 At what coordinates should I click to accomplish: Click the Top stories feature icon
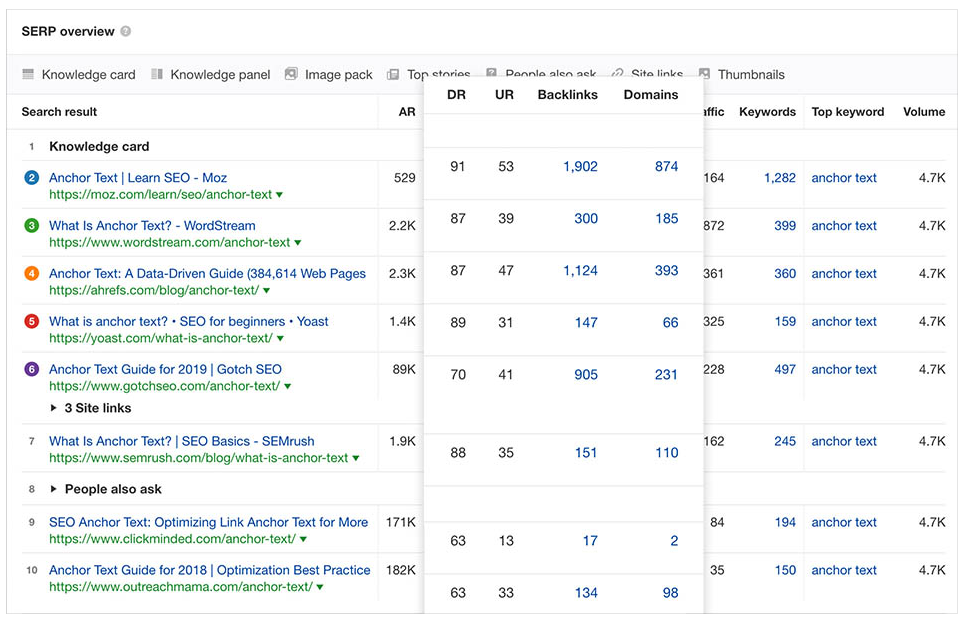click(x=393, y=74)
